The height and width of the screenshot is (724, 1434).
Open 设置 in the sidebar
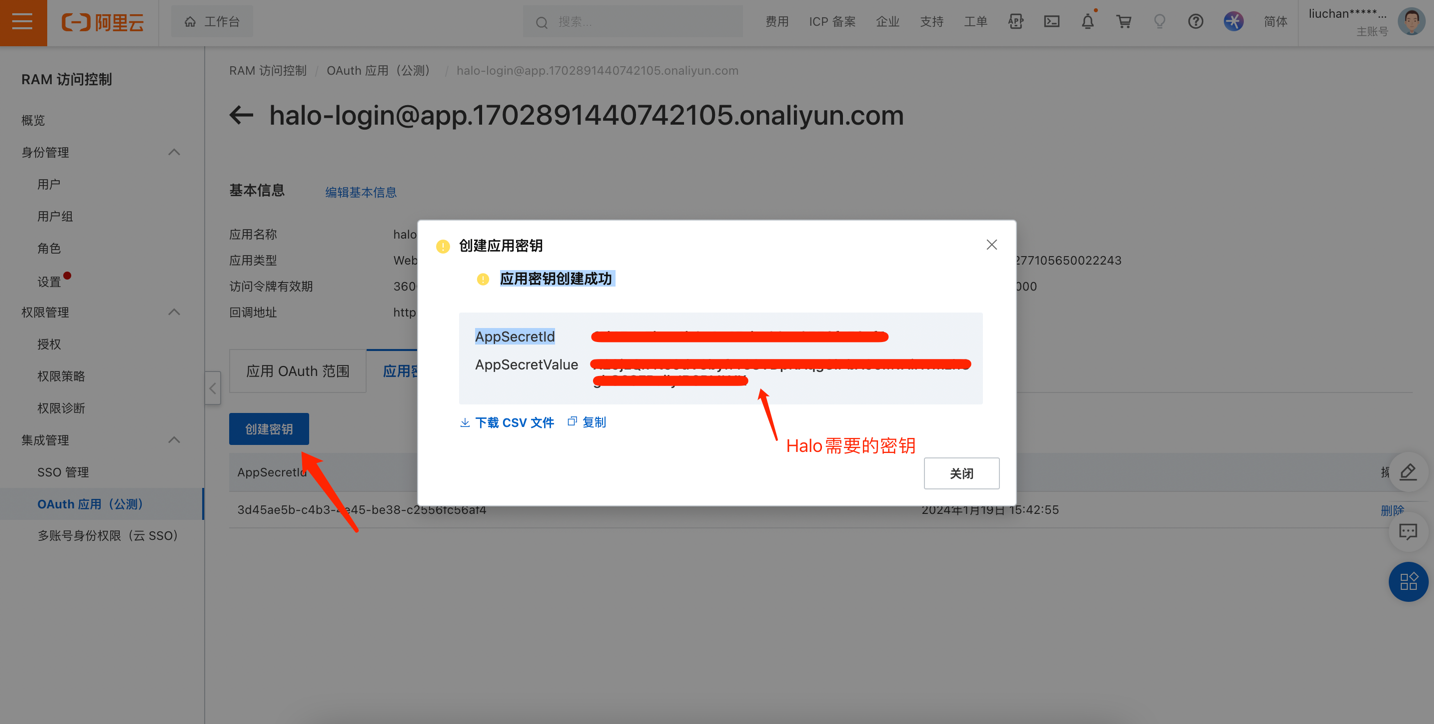click(x=49, y=282)
